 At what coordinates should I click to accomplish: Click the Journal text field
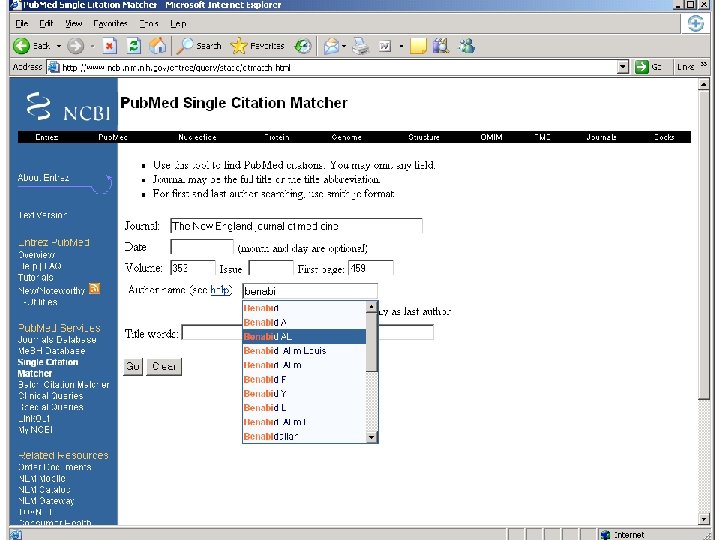pos(296,226)
